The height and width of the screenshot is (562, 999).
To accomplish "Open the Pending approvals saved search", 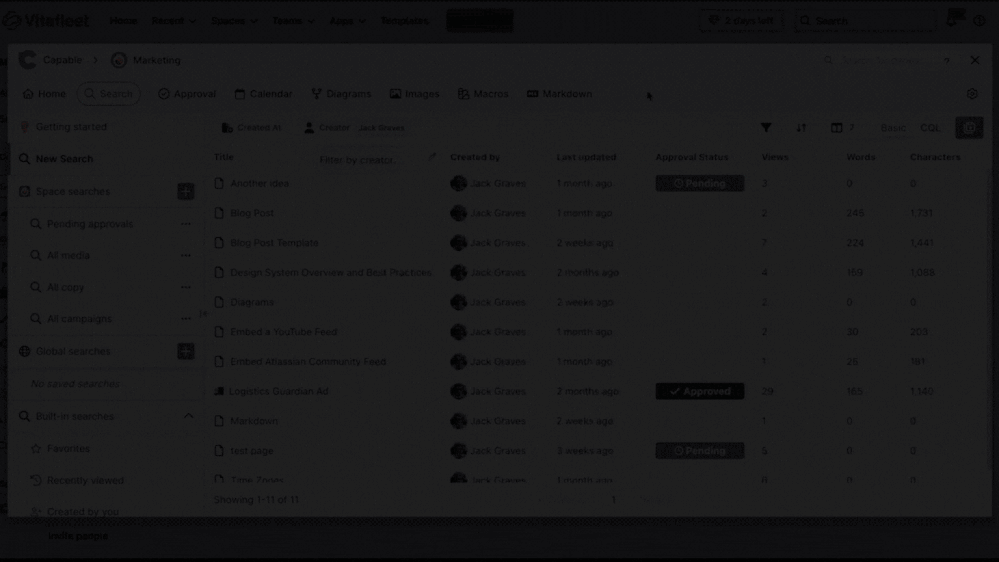I will tap(90, 224).
